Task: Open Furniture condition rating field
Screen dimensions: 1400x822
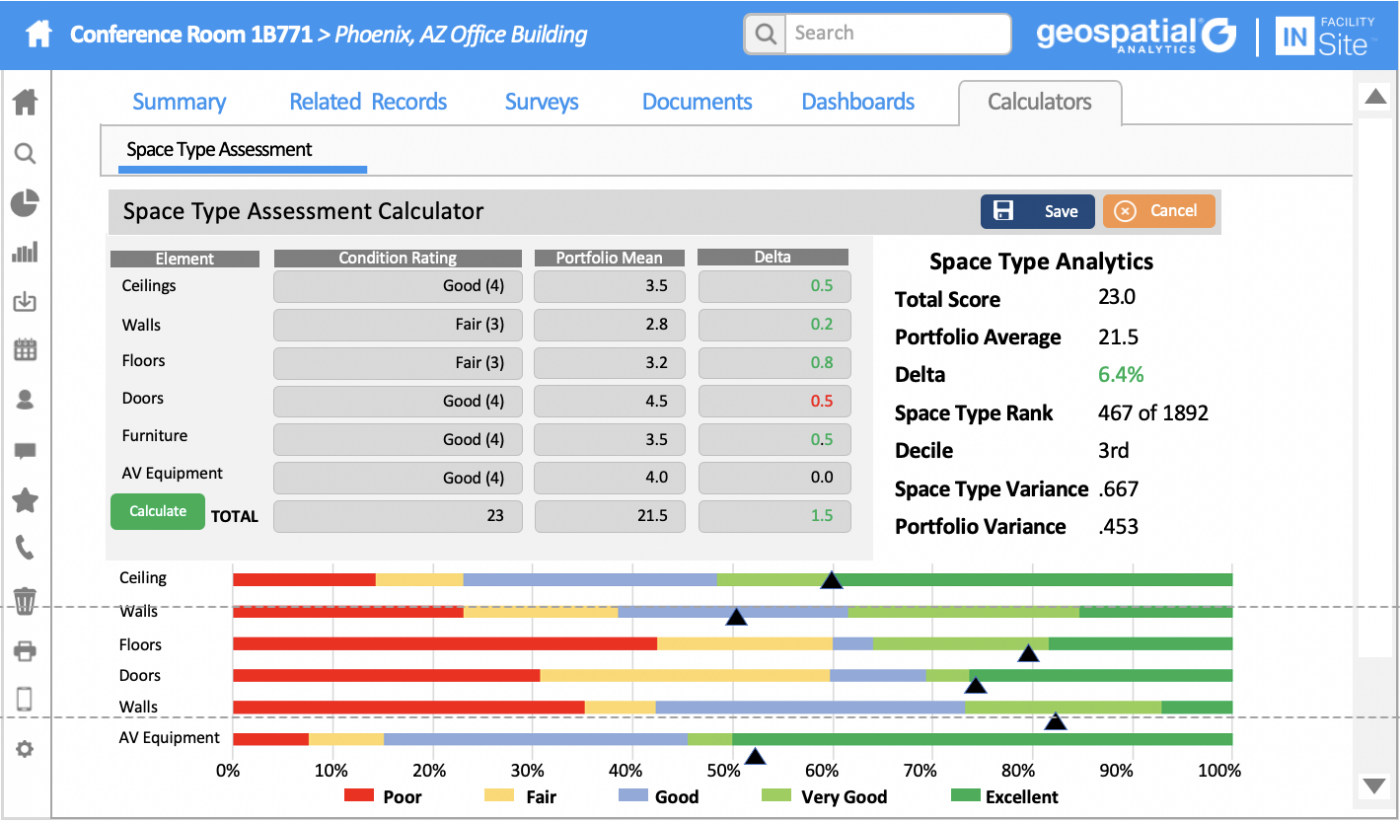Action: click(x=398, y=439)
